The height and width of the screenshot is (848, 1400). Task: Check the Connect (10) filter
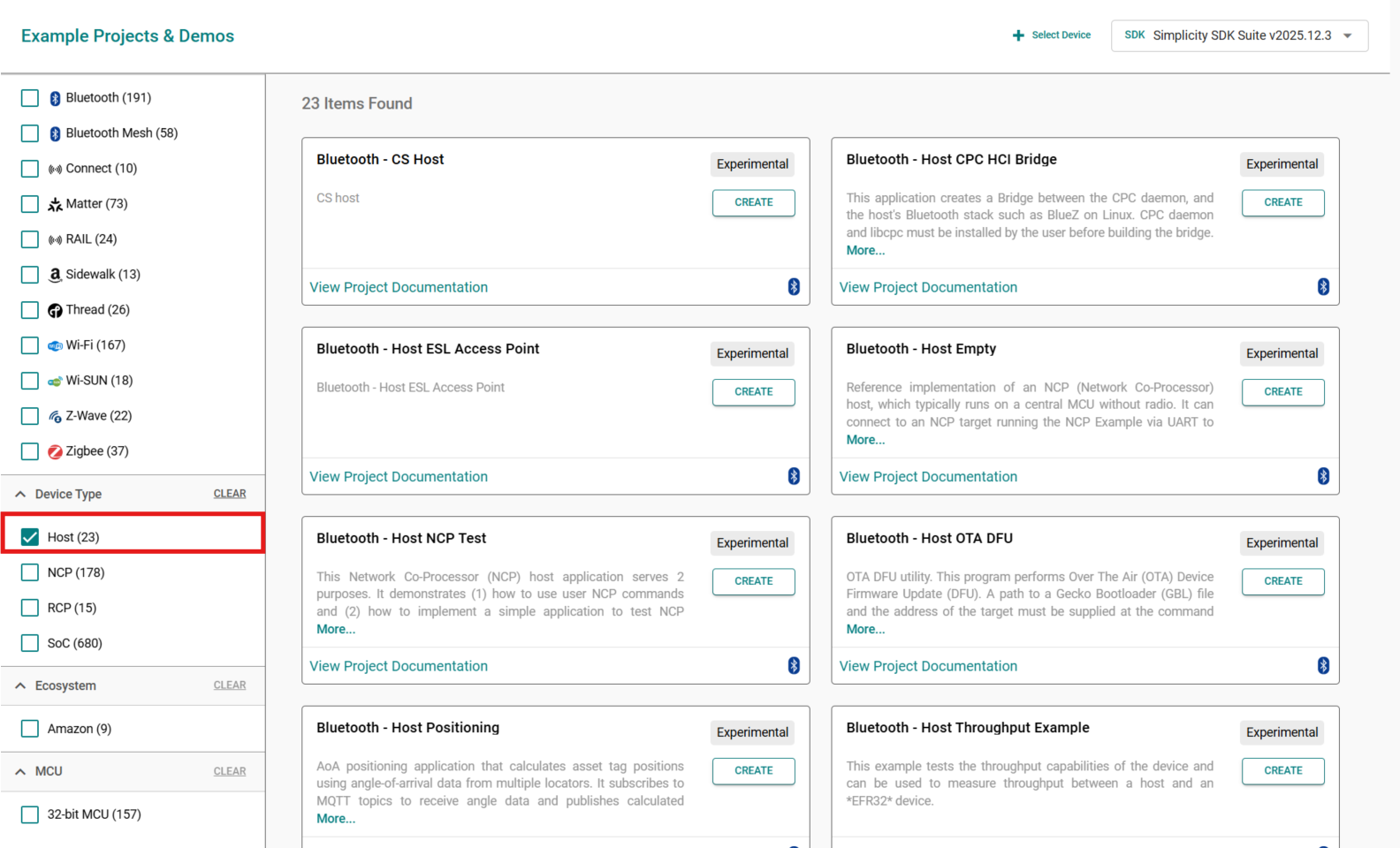coord(30,169)
